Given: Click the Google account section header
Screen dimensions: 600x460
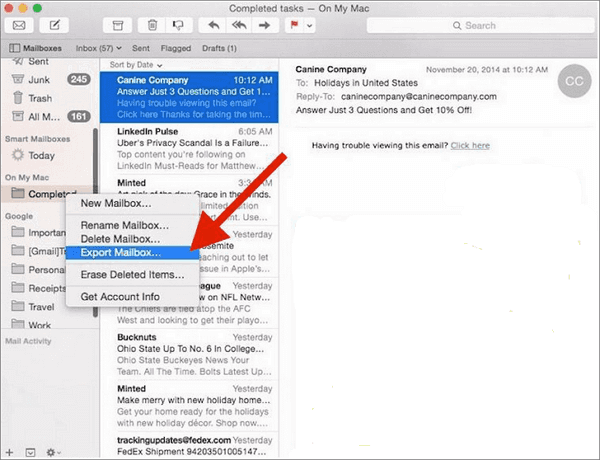Looking at the screenshot, I should point(19,216).
